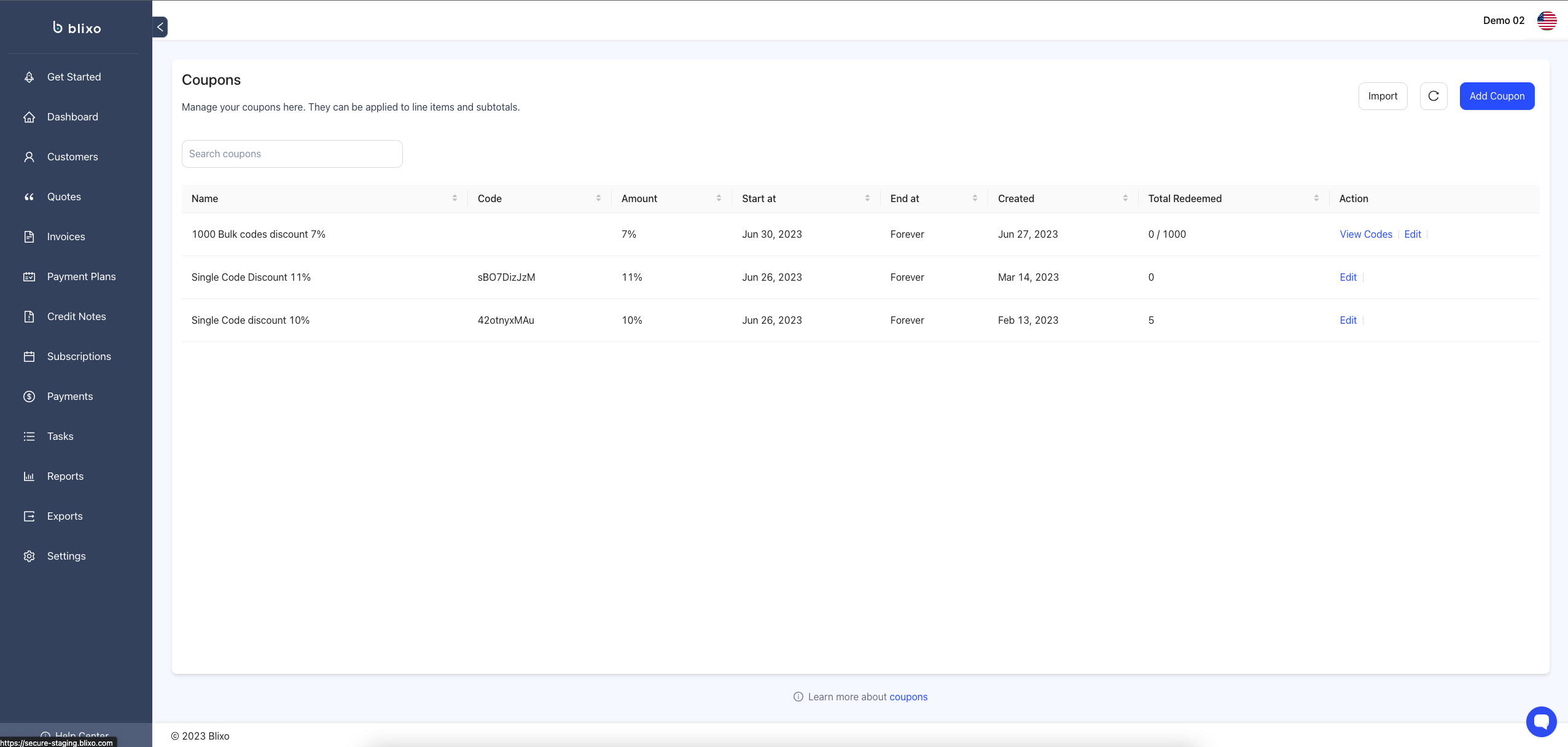The width and height of the screenshot is (1568, 747).
Task: Click the Get Started rocket icon
Action: pos(29,77)
